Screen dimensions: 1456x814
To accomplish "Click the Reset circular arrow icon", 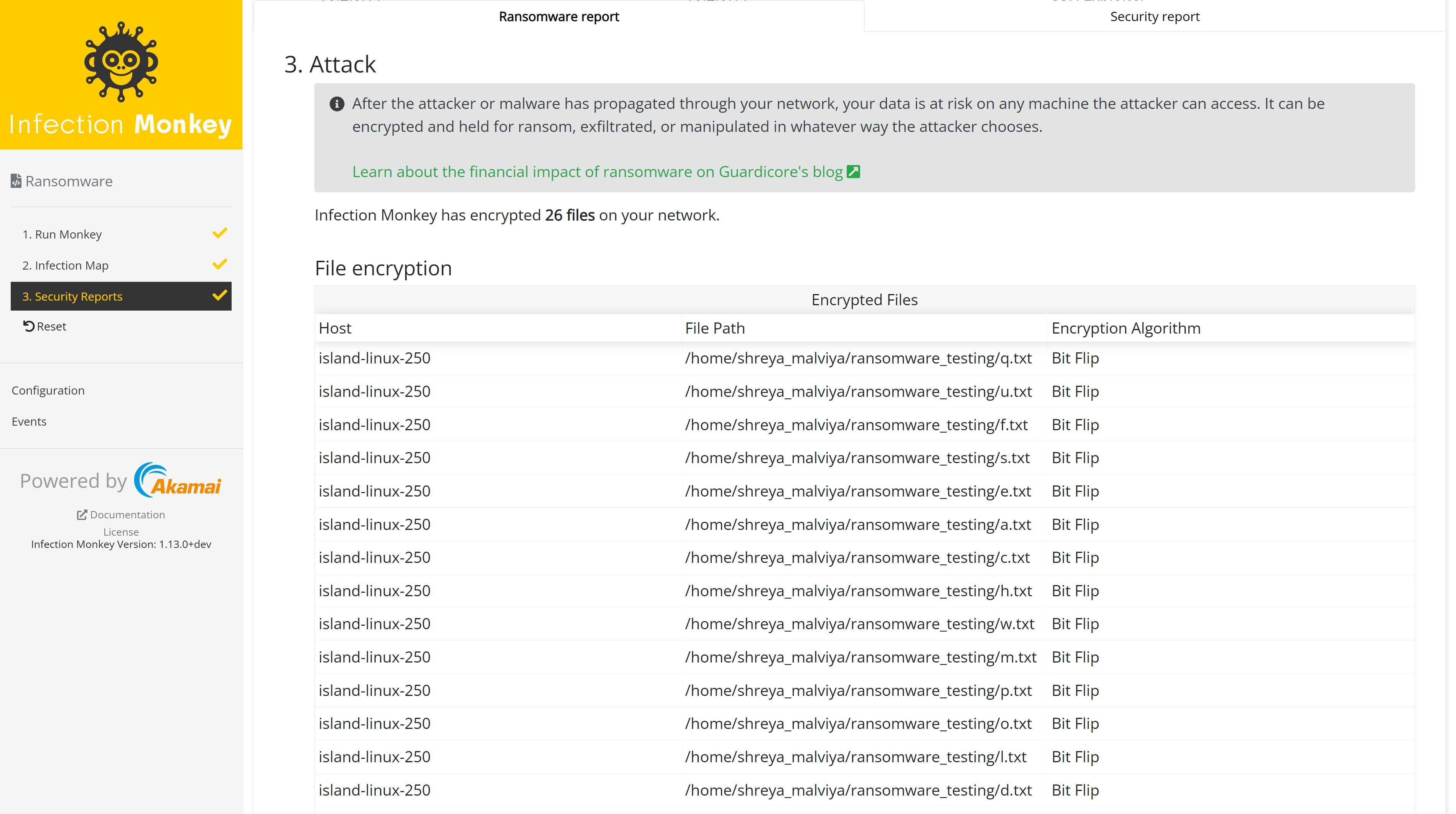I will tap(28, 326).
